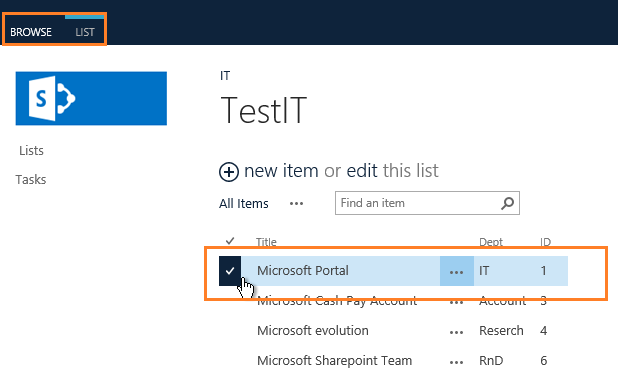This screenshot has height=381, width=618.
Task: Sort by the Title column header
Action: coord(266,242)
